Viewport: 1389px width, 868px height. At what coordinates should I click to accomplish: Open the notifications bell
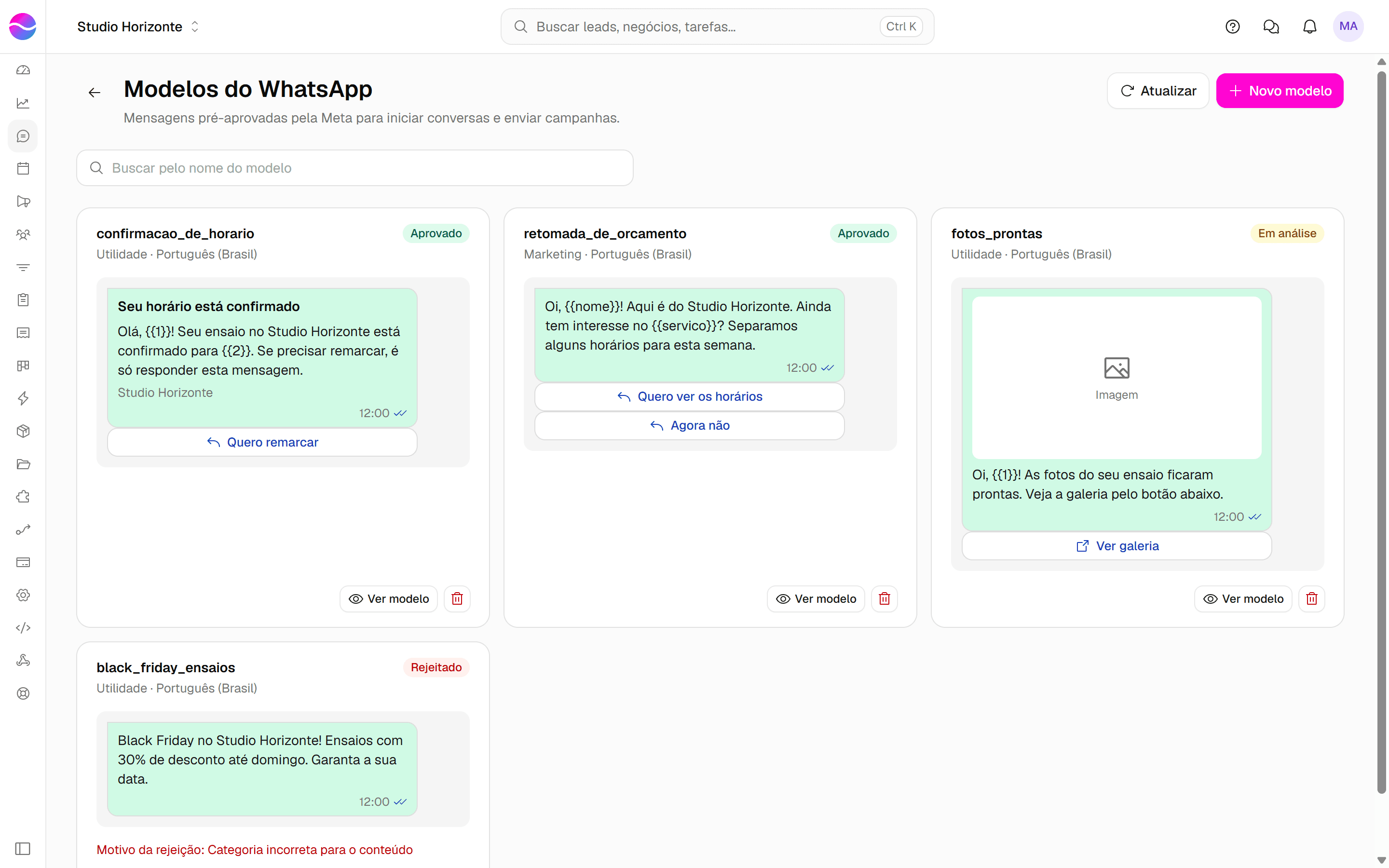pyautogui.click(x=1310, y=27)
